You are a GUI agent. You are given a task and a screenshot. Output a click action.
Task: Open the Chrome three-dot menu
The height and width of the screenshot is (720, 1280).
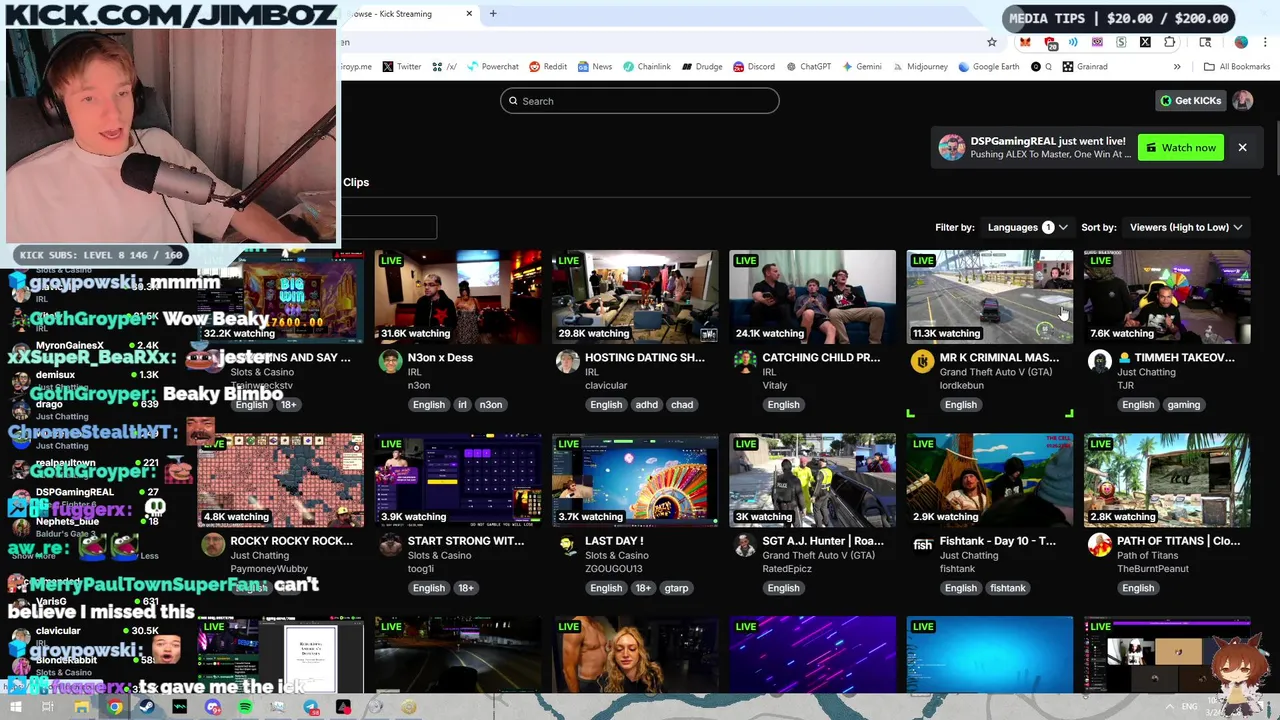click(1265, 42)
